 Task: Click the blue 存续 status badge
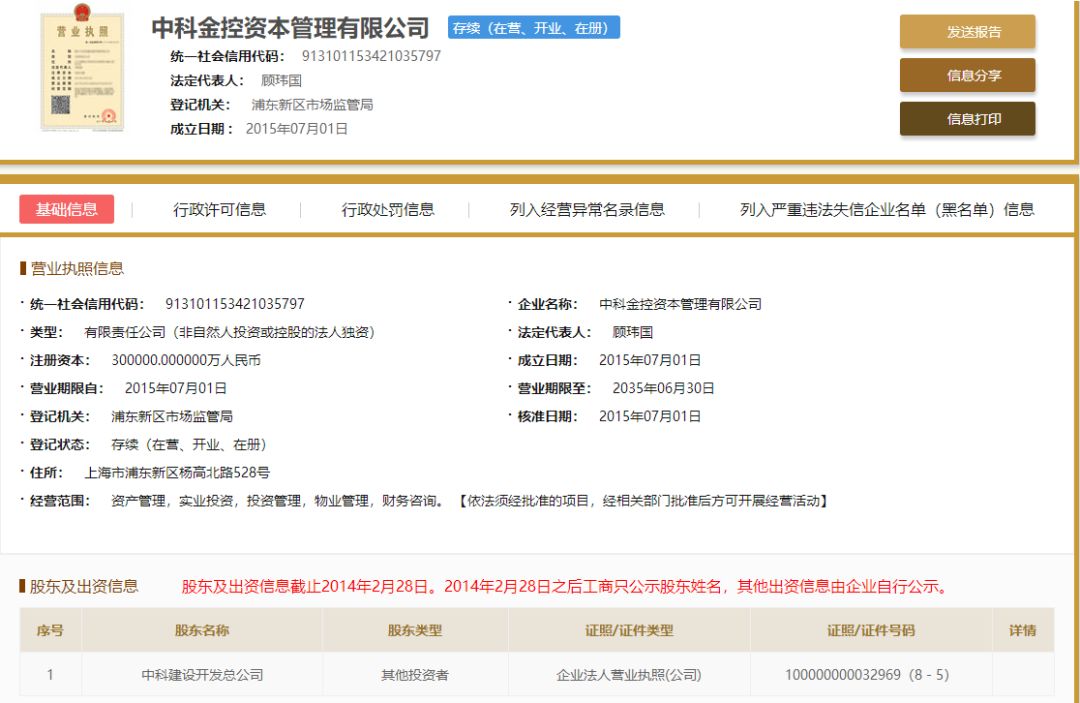pos(534,28)
